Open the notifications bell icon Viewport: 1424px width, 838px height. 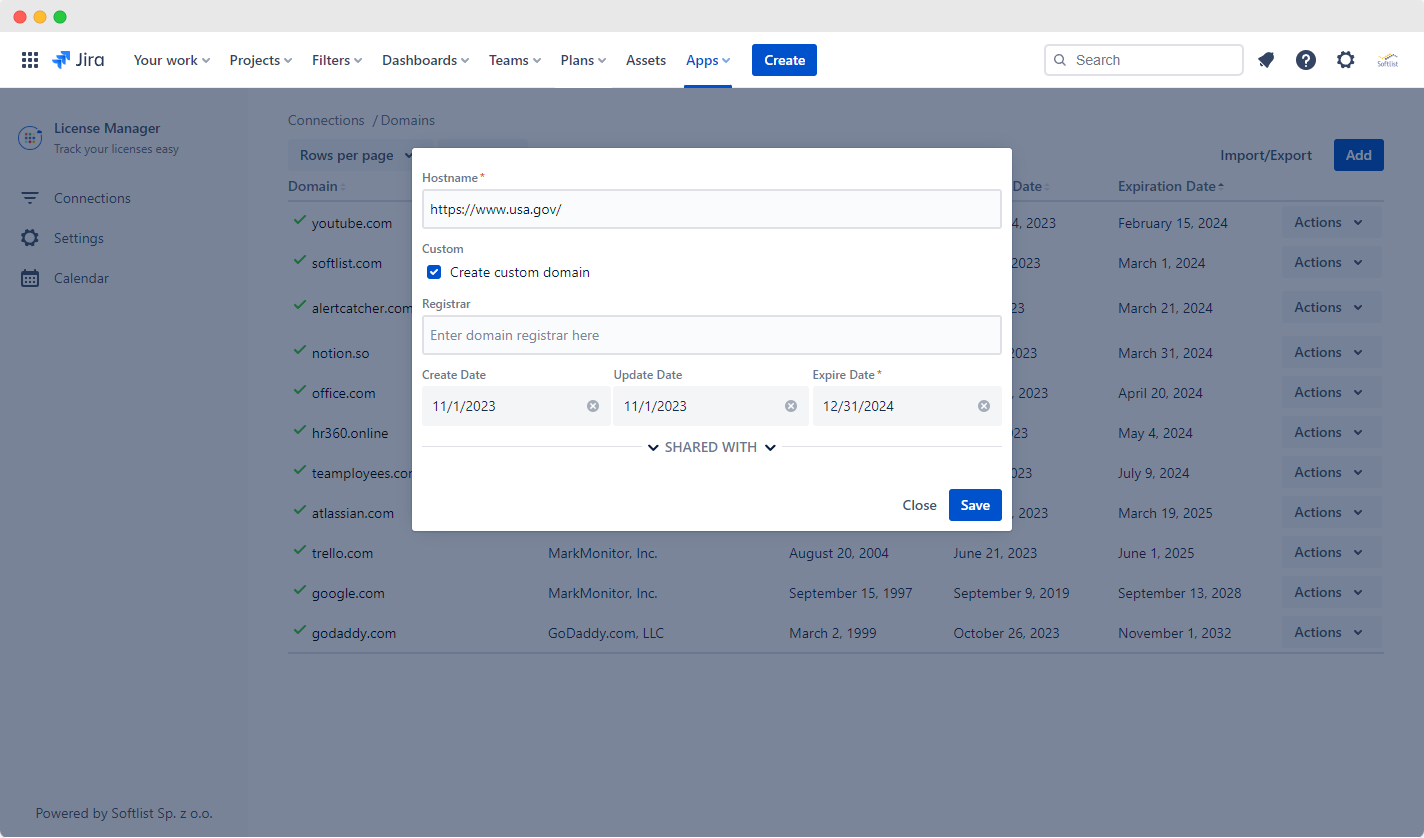coord(1266,60)
